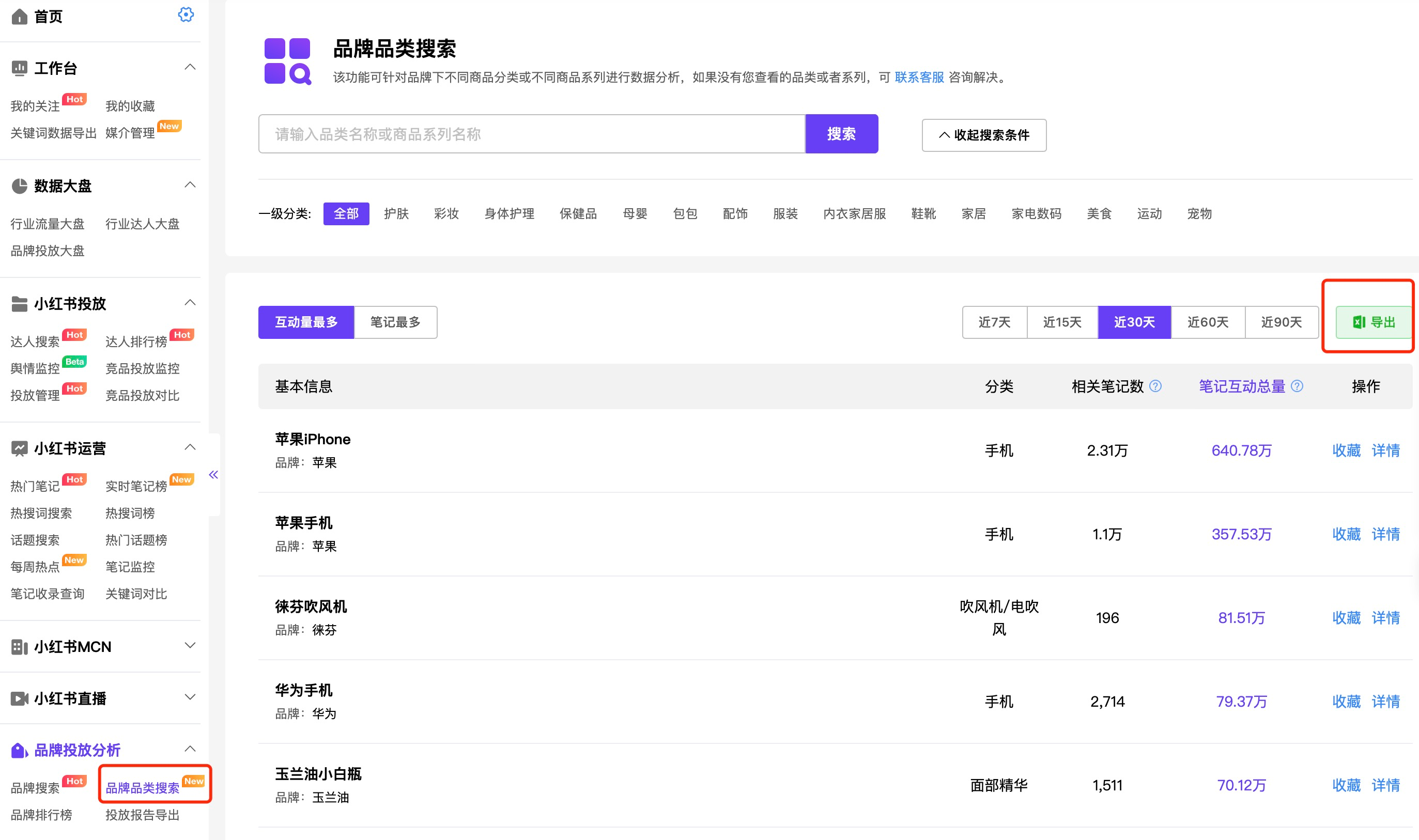Select the 全部 category filter

click(346, 214)
